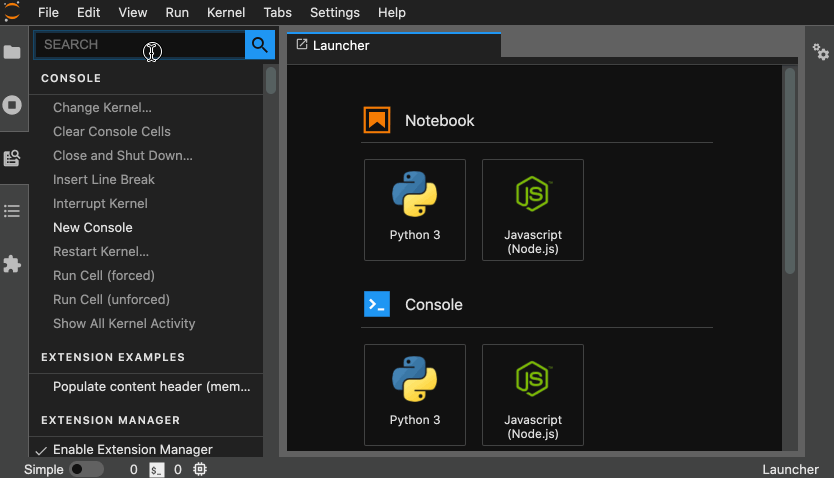Select the Launcher tab

coord(394,45)
